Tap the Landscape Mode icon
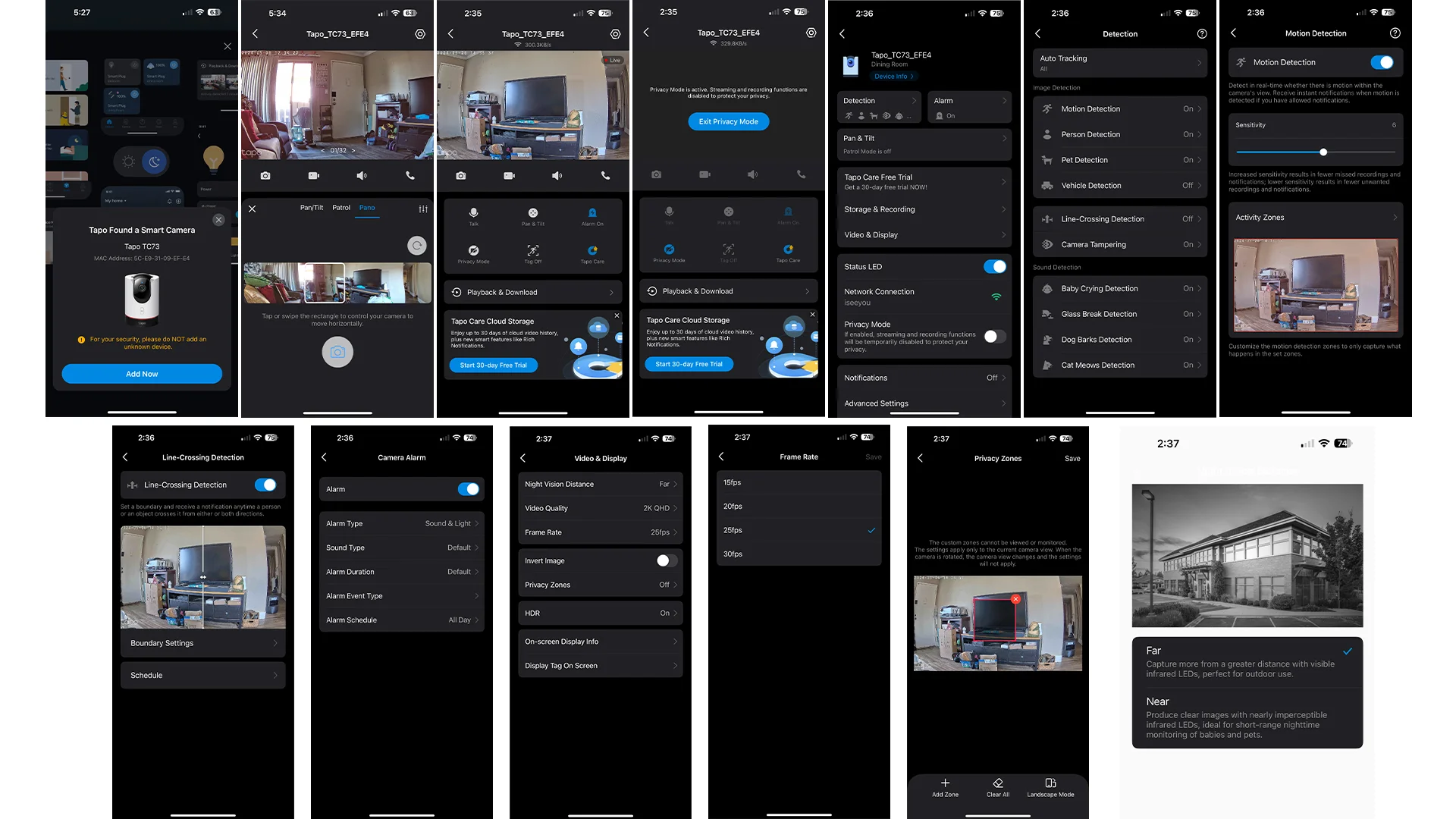This screenshot has width=1456, height=819. 1050,783
